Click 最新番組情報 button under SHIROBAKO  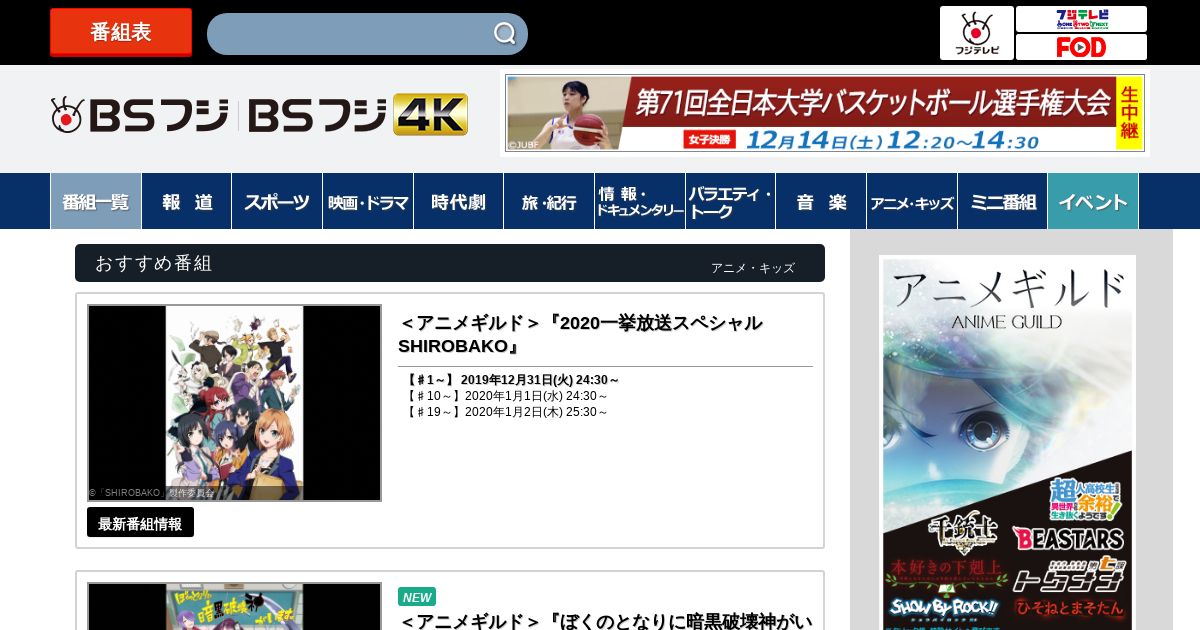[140, 523]
